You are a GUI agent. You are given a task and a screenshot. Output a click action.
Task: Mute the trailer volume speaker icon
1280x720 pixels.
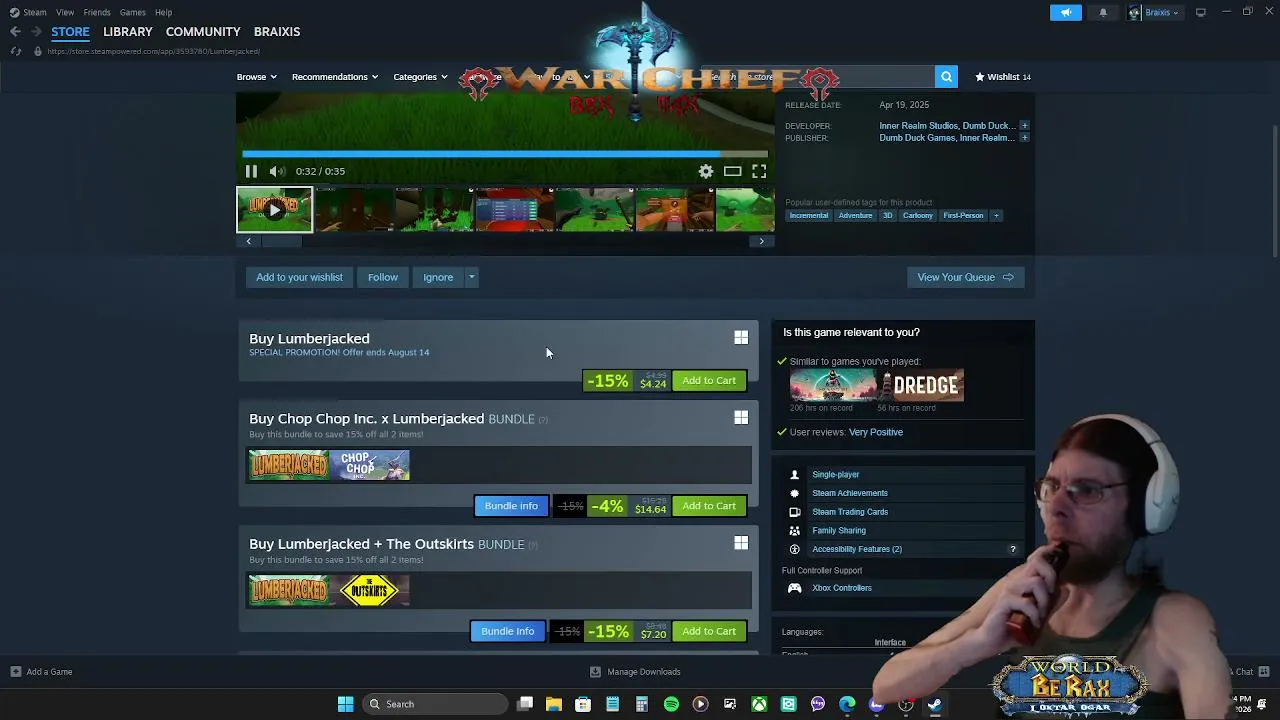(x=277, y=171)
